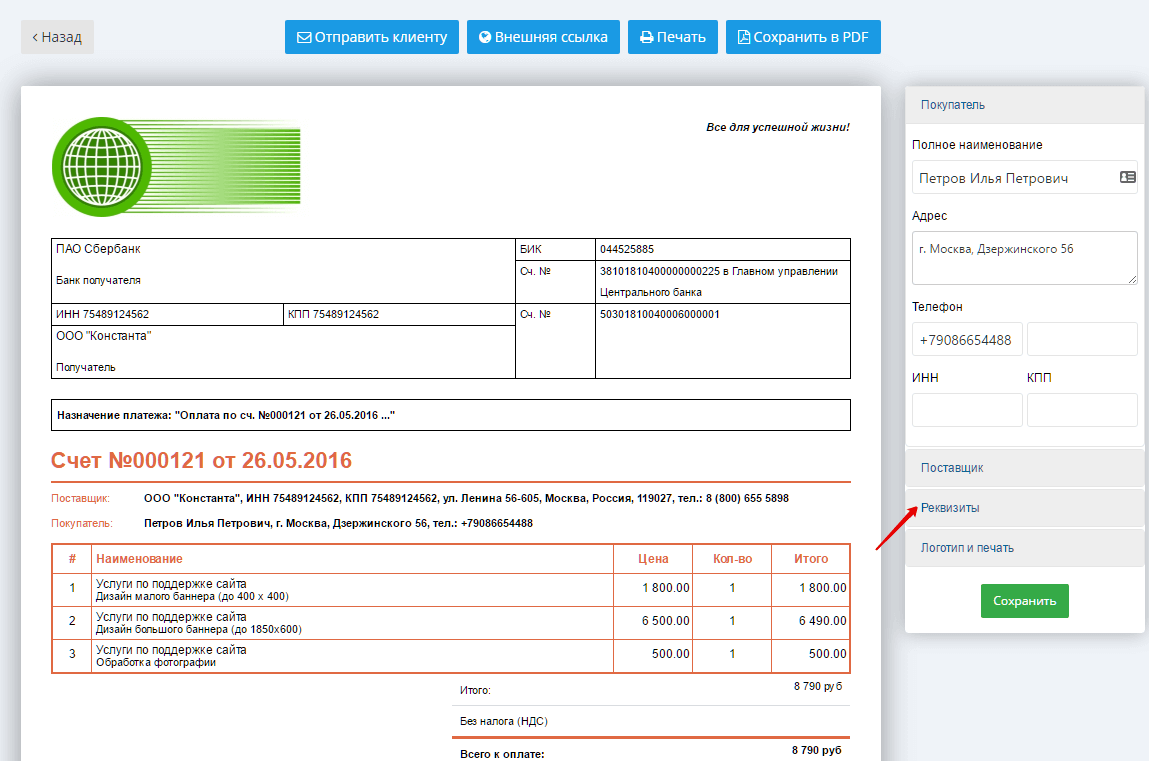Image resolution: width=1149 pixels, height=761 pixels.
Task: Open the Логотип и печать section
Action: (1024, 548)
